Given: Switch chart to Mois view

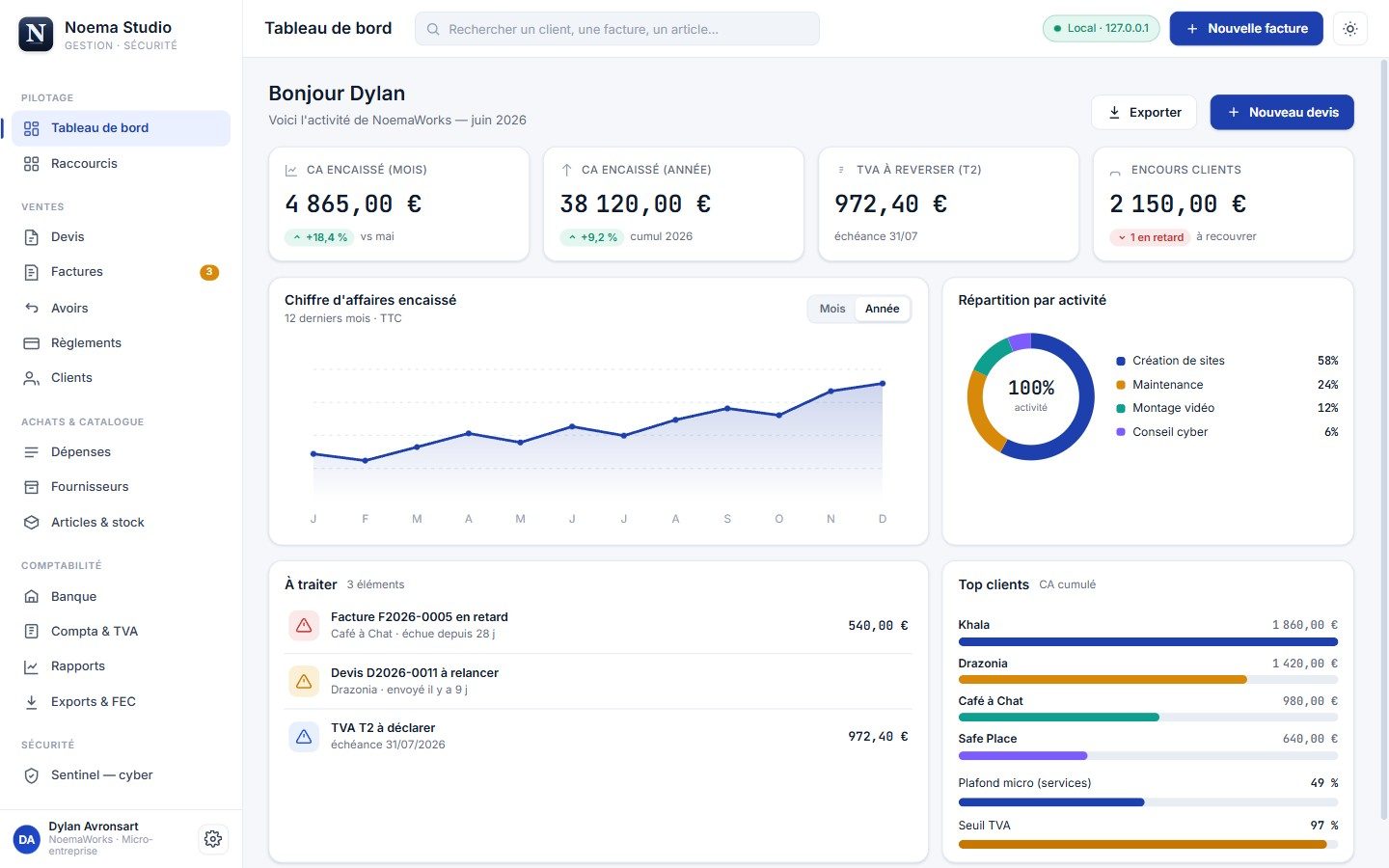Looking at the screenshot, I should [832, 309].
